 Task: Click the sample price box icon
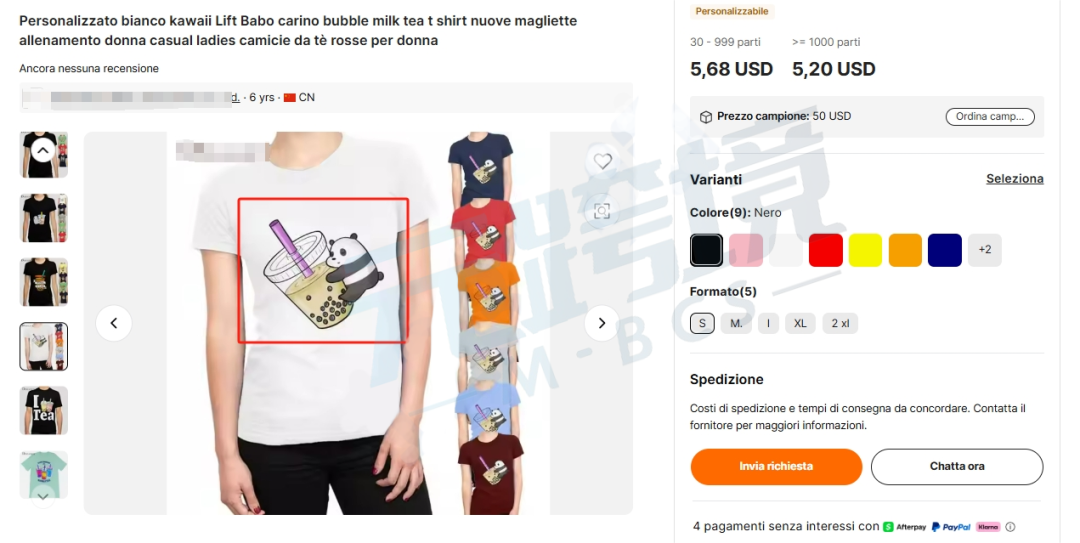706,117
